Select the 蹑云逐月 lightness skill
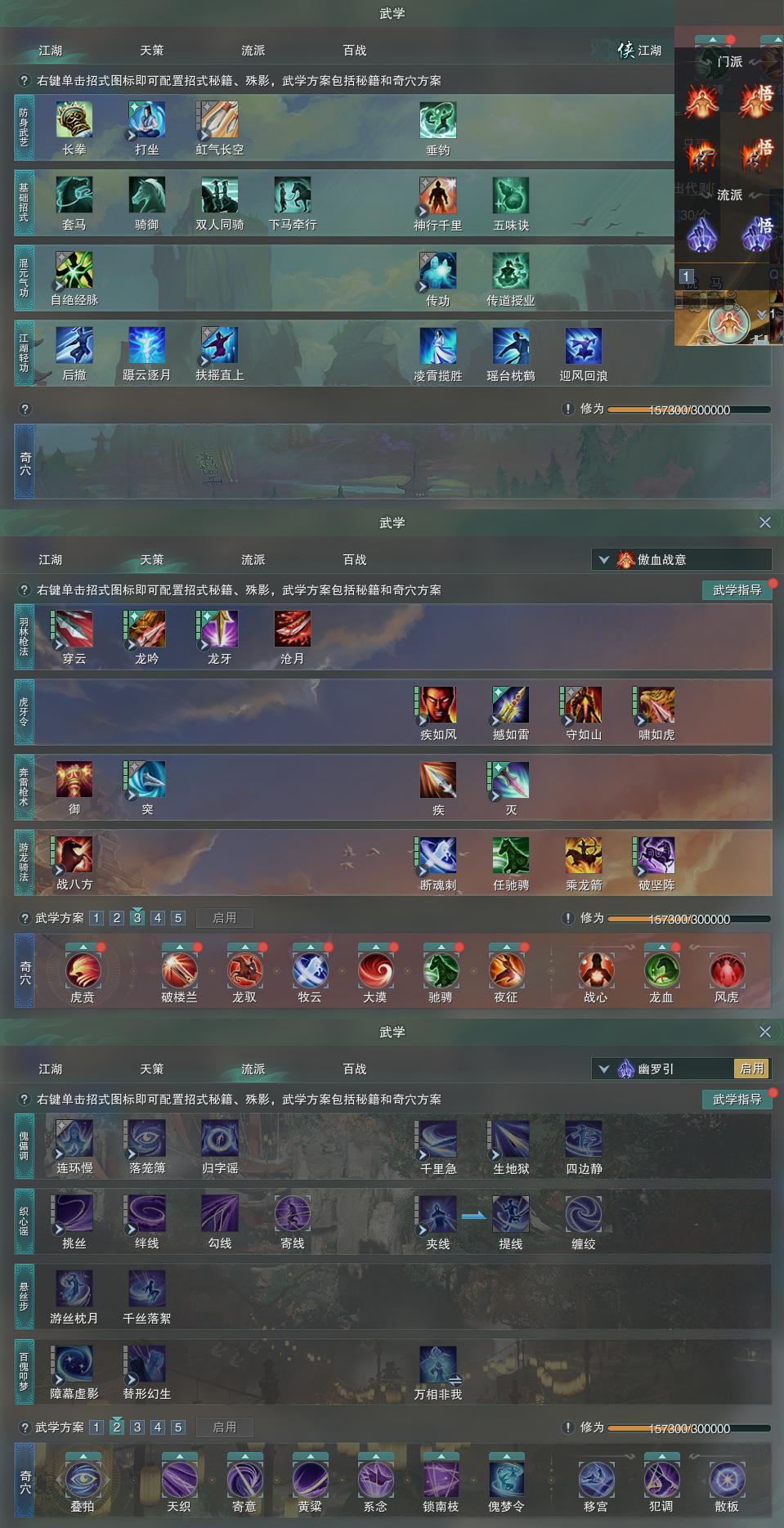The width and height of the screenshot is (784, 1528). 147,346
